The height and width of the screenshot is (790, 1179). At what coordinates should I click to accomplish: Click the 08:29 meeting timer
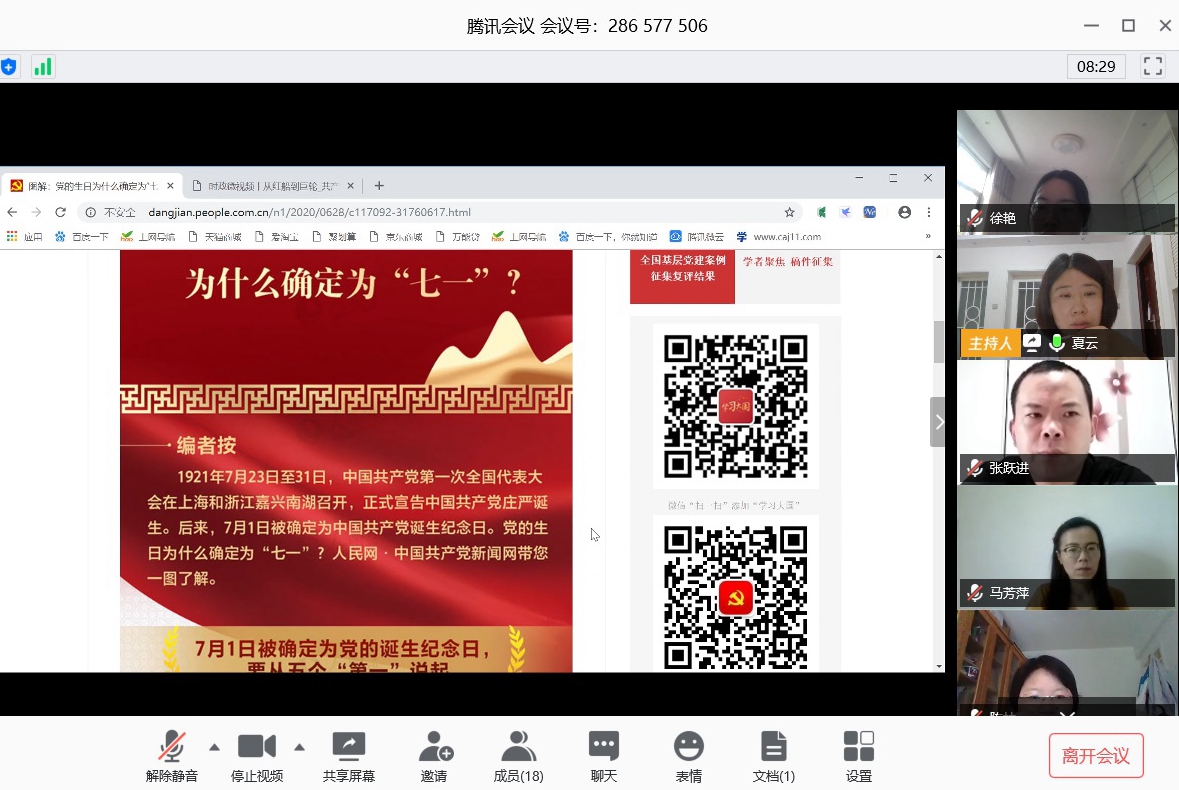(x=1096, y=66)
